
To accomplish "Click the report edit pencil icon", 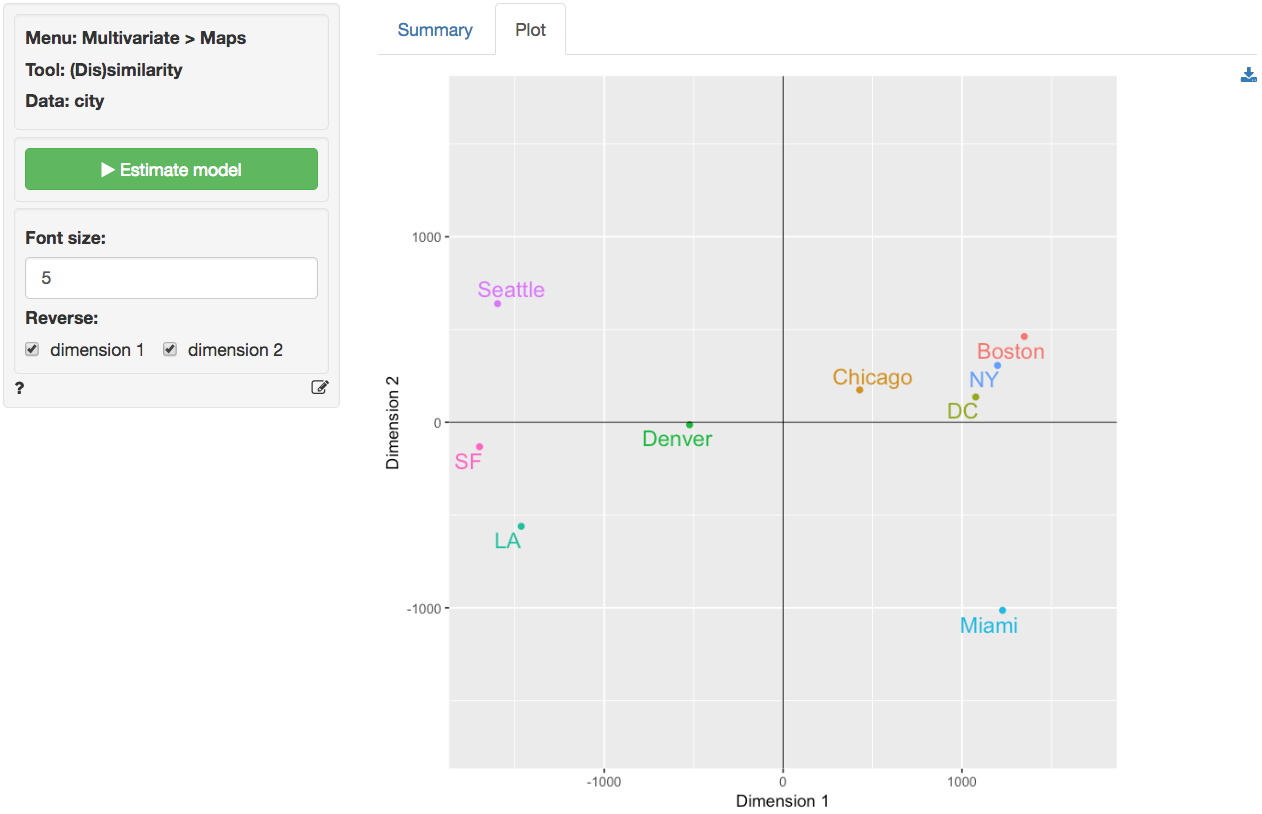I will [x=319, y=388].
